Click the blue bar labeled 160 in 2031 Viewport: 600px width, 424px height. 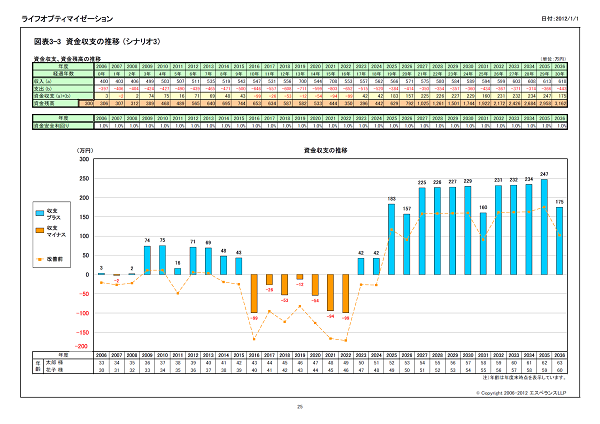(481, 244)
